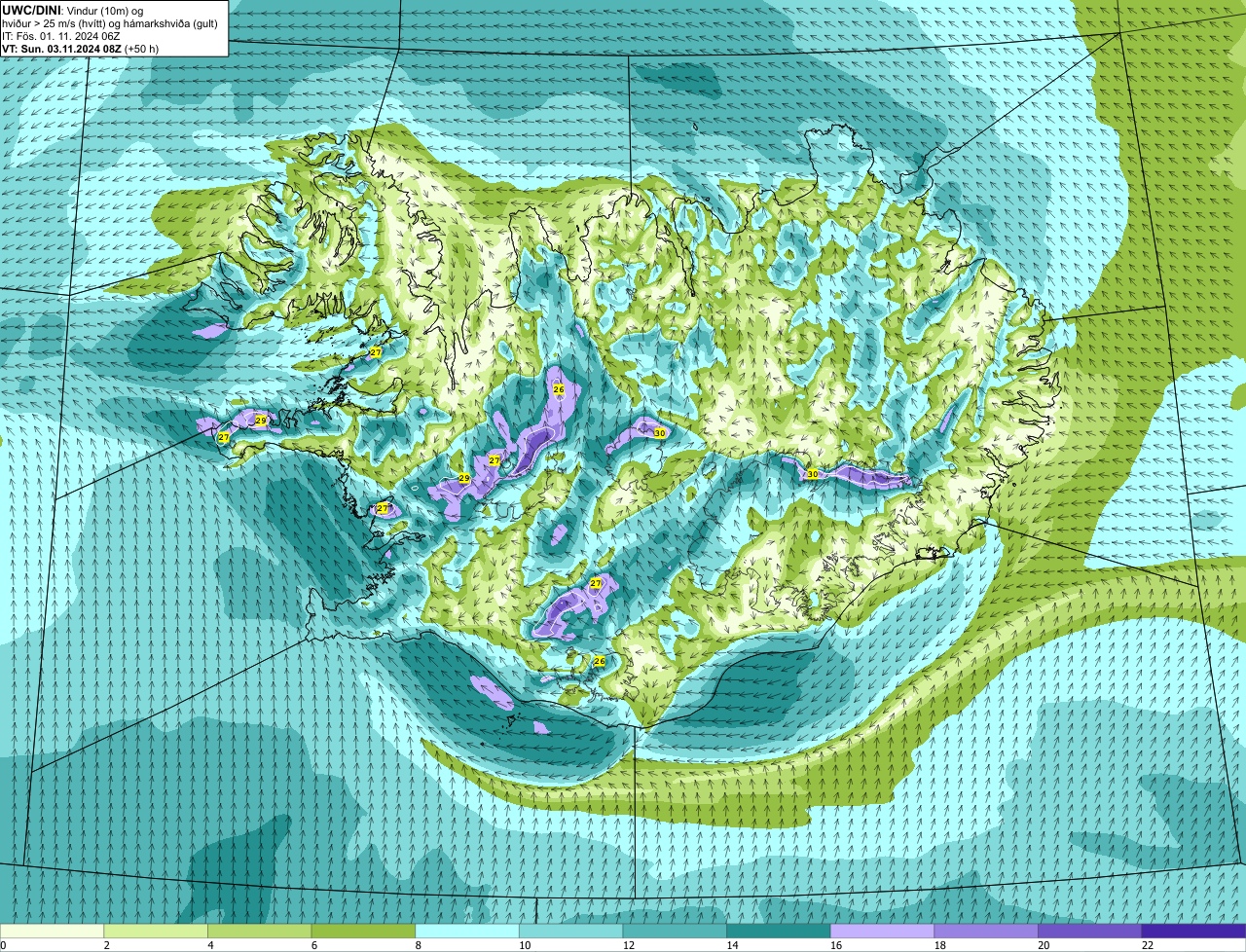
Task: Click the legend scale value 6
Action: [x=314, y=945]
